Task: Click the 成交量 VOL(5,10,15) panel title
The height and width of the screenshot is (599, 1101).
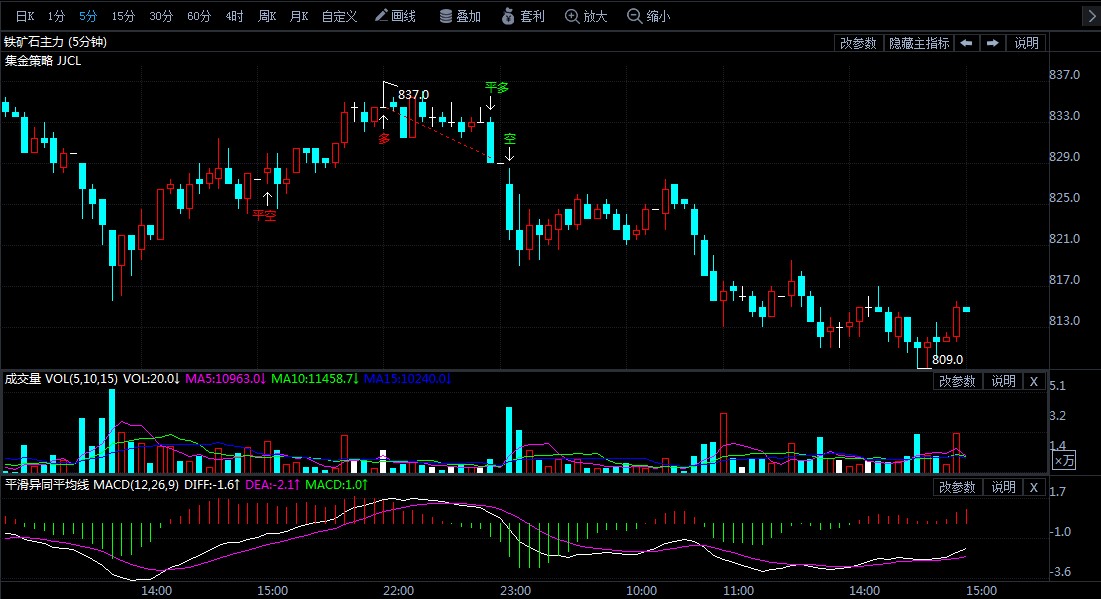Action: [61, 379]
